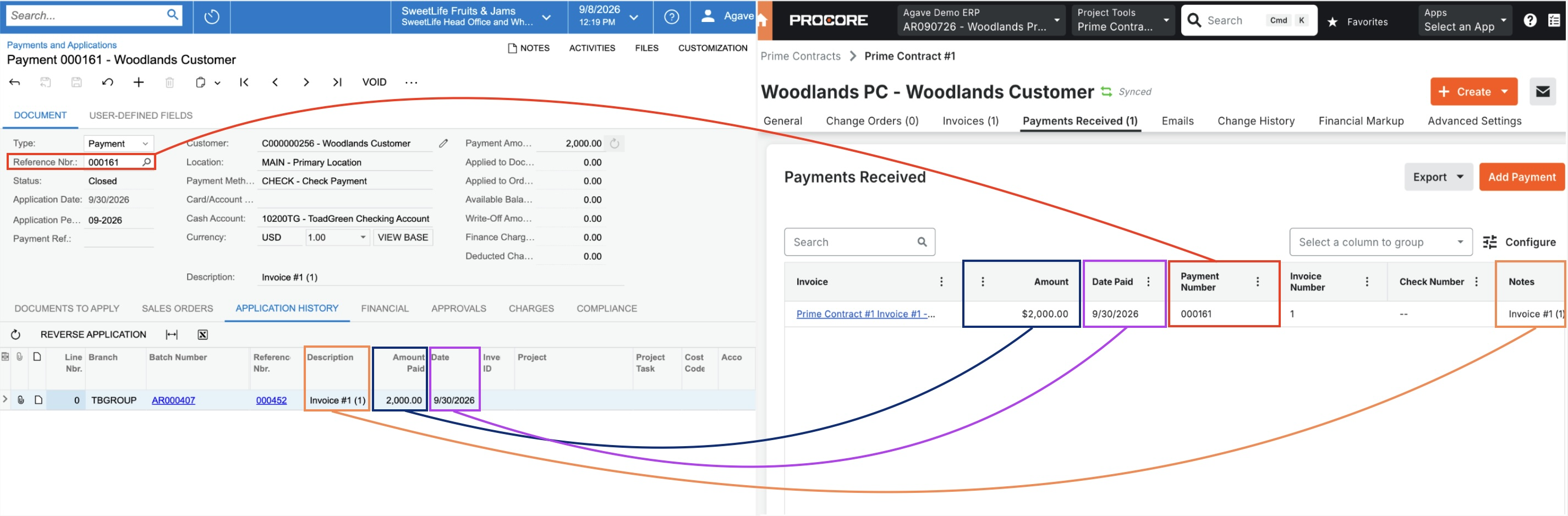The width and height of the screenshot is (1568, 516).
Task: Open Amount column options menu
Action: point(983,282)
